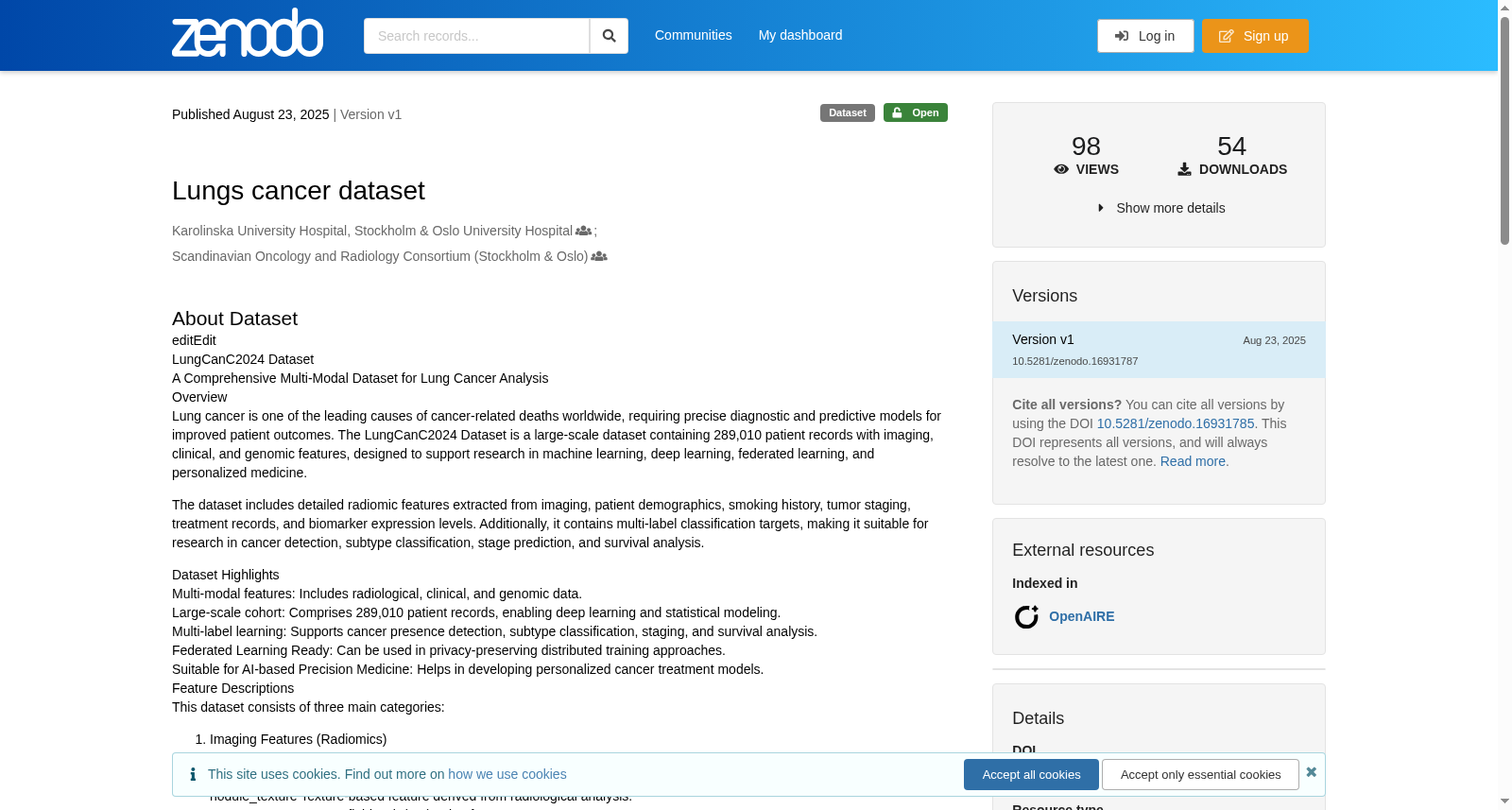This screenshot has width=1512, height=810.
Task: Open the DOI 10.5281/zenodo.16931785 link
Action: coord(1176,423)
